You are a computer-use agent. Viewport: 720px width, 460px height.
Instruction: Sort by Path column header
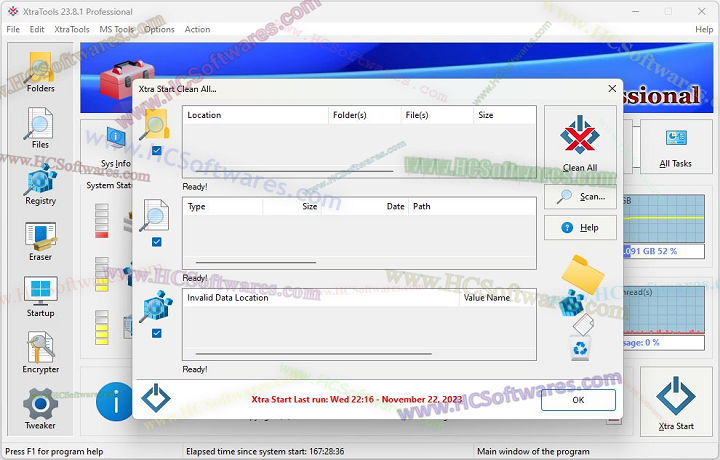coord(472,207)
